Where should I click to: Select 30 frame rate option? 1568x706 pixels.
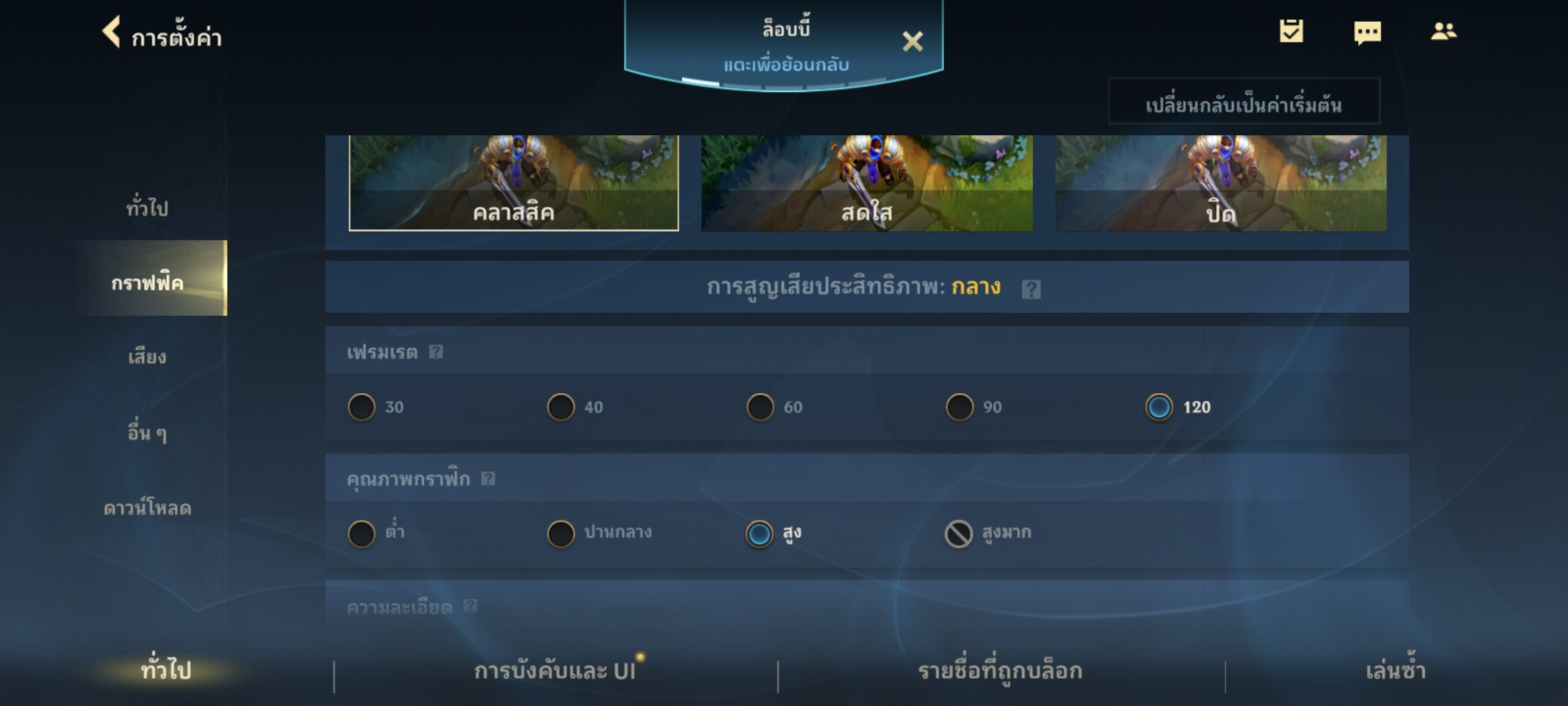[x=361, y=407]
